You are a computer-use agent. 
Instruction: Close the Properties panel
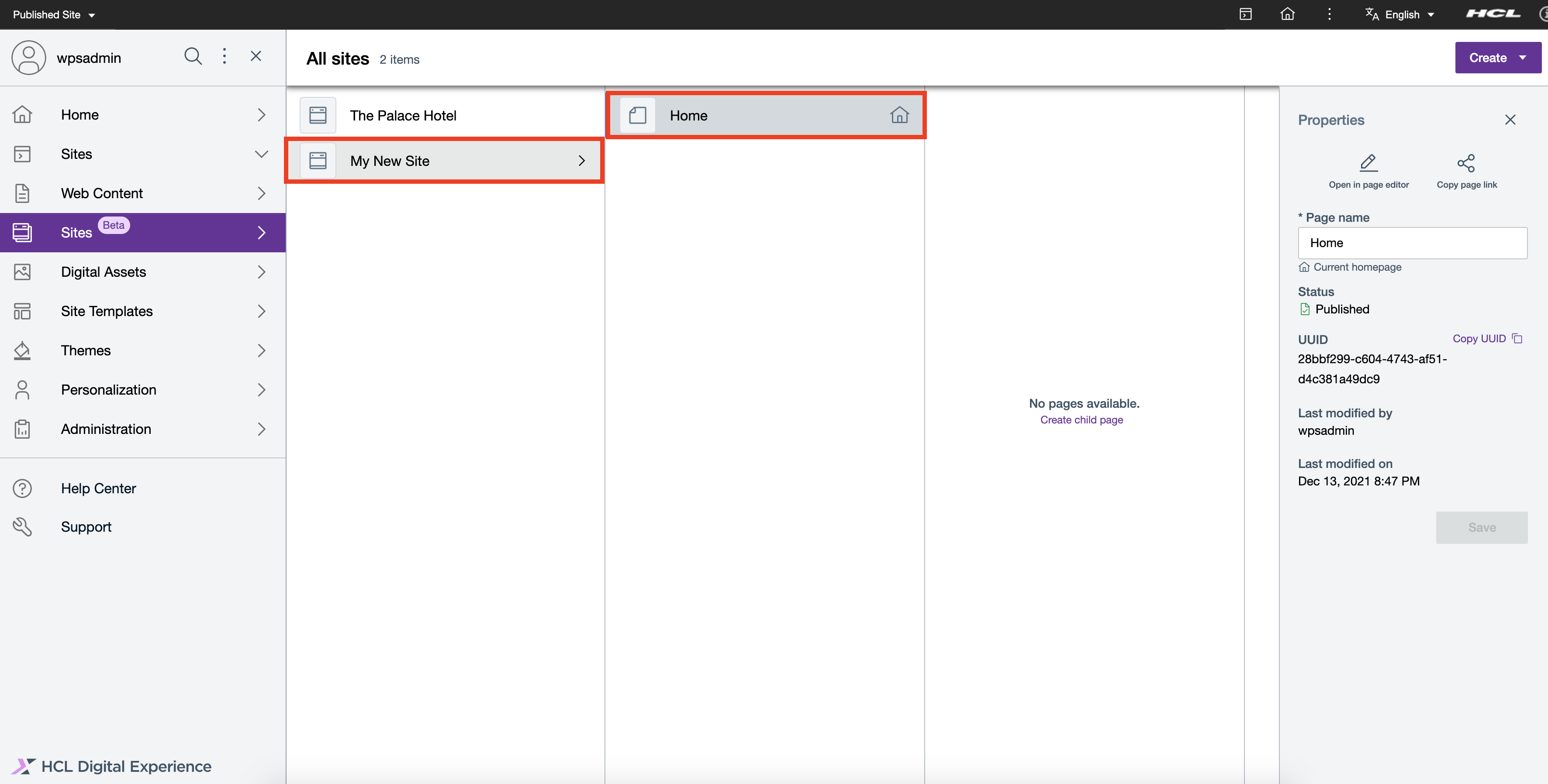point(1510,120)
